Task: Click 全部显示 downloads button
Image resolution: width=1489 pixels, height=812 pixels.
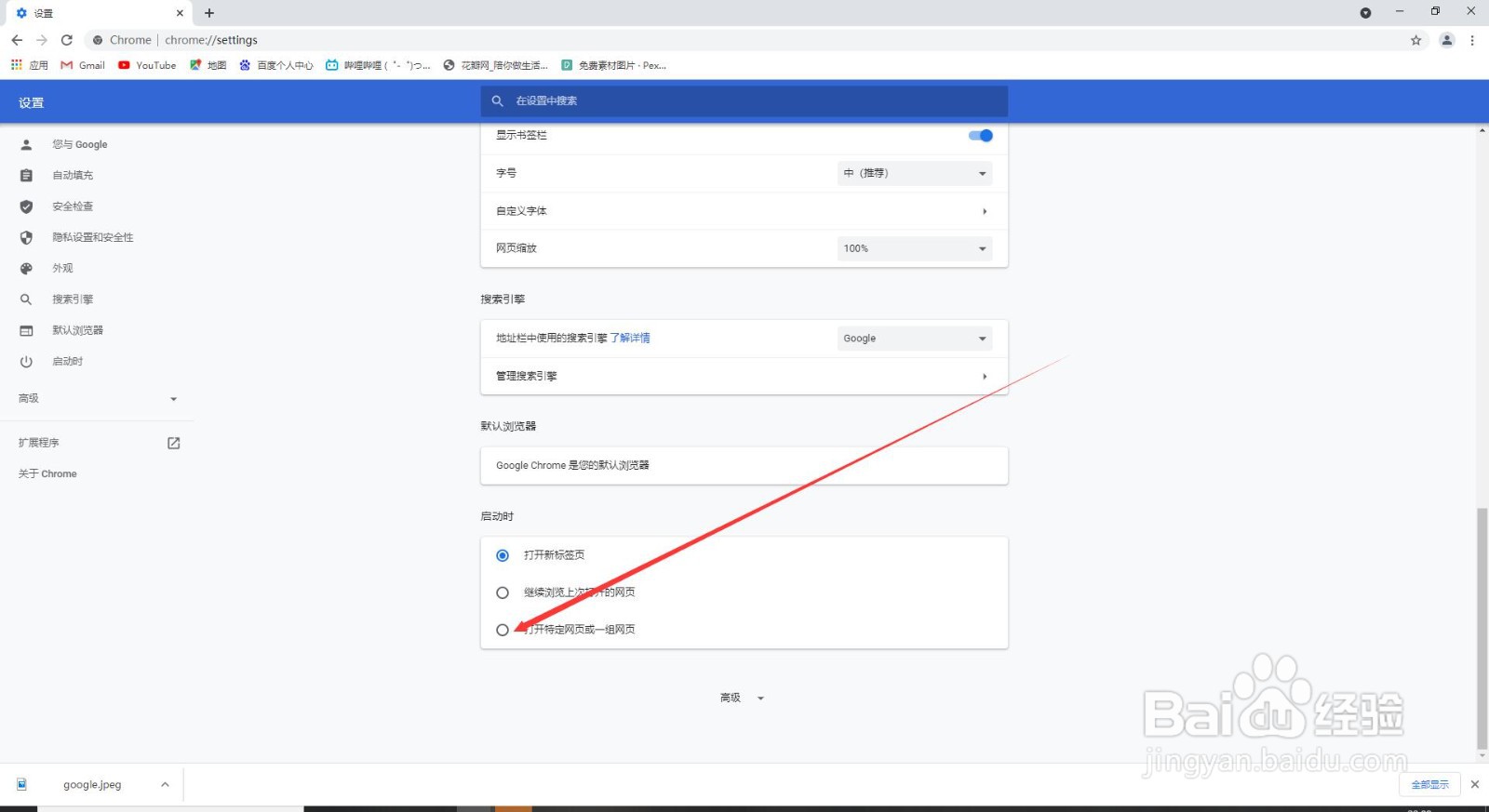Action: click(1429, 784)
